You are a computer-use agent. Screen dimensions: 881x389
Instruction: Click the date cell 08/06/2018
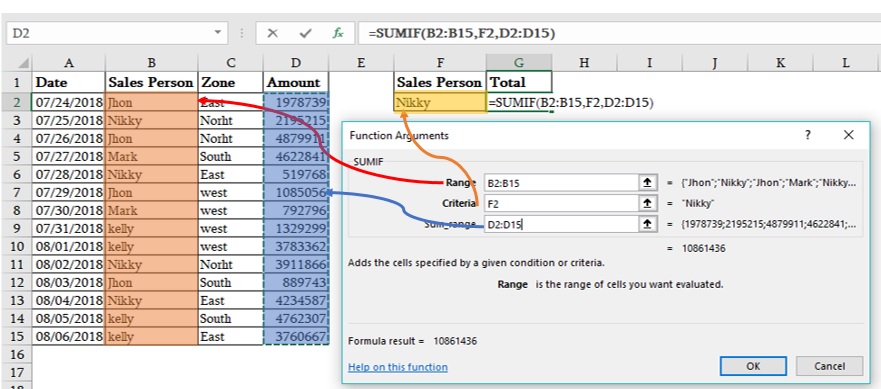point(69,336)
